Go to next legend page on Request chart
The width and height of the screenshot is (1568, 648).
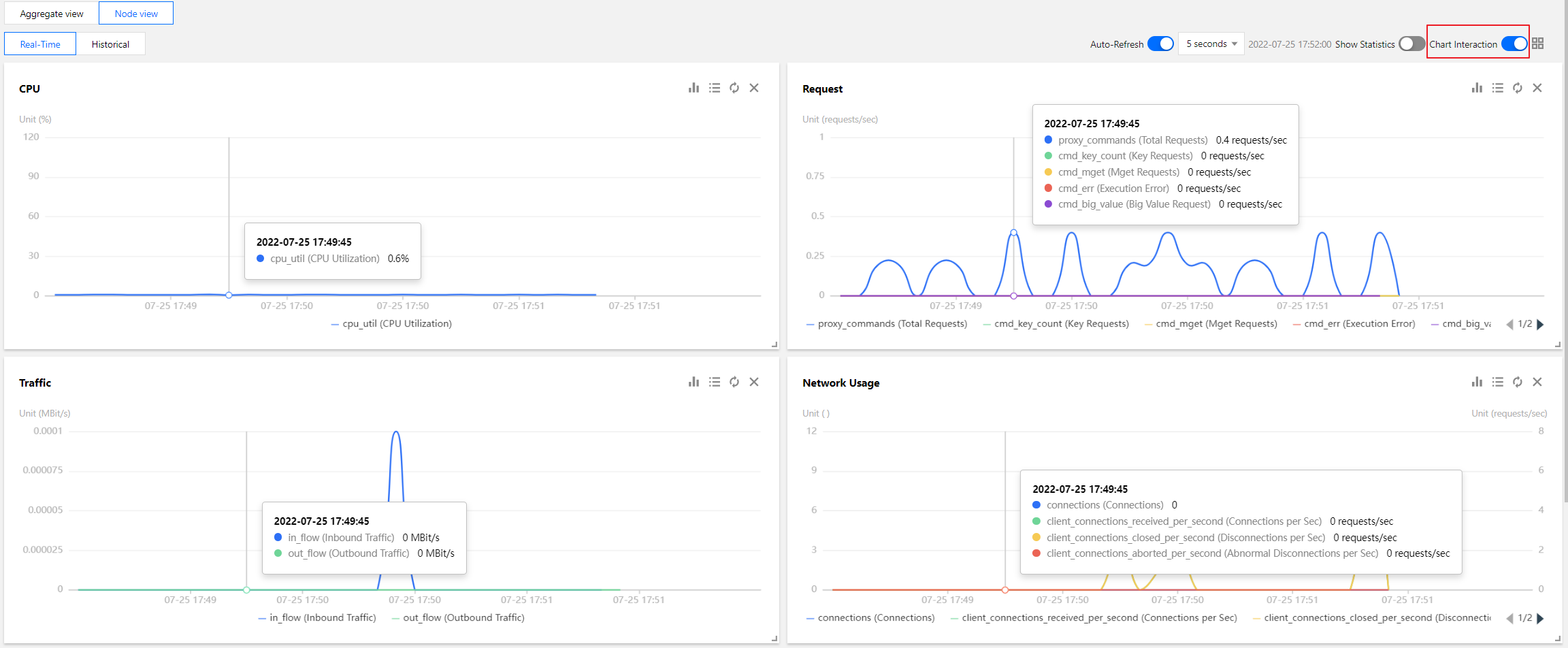[x=1540, y=324]
